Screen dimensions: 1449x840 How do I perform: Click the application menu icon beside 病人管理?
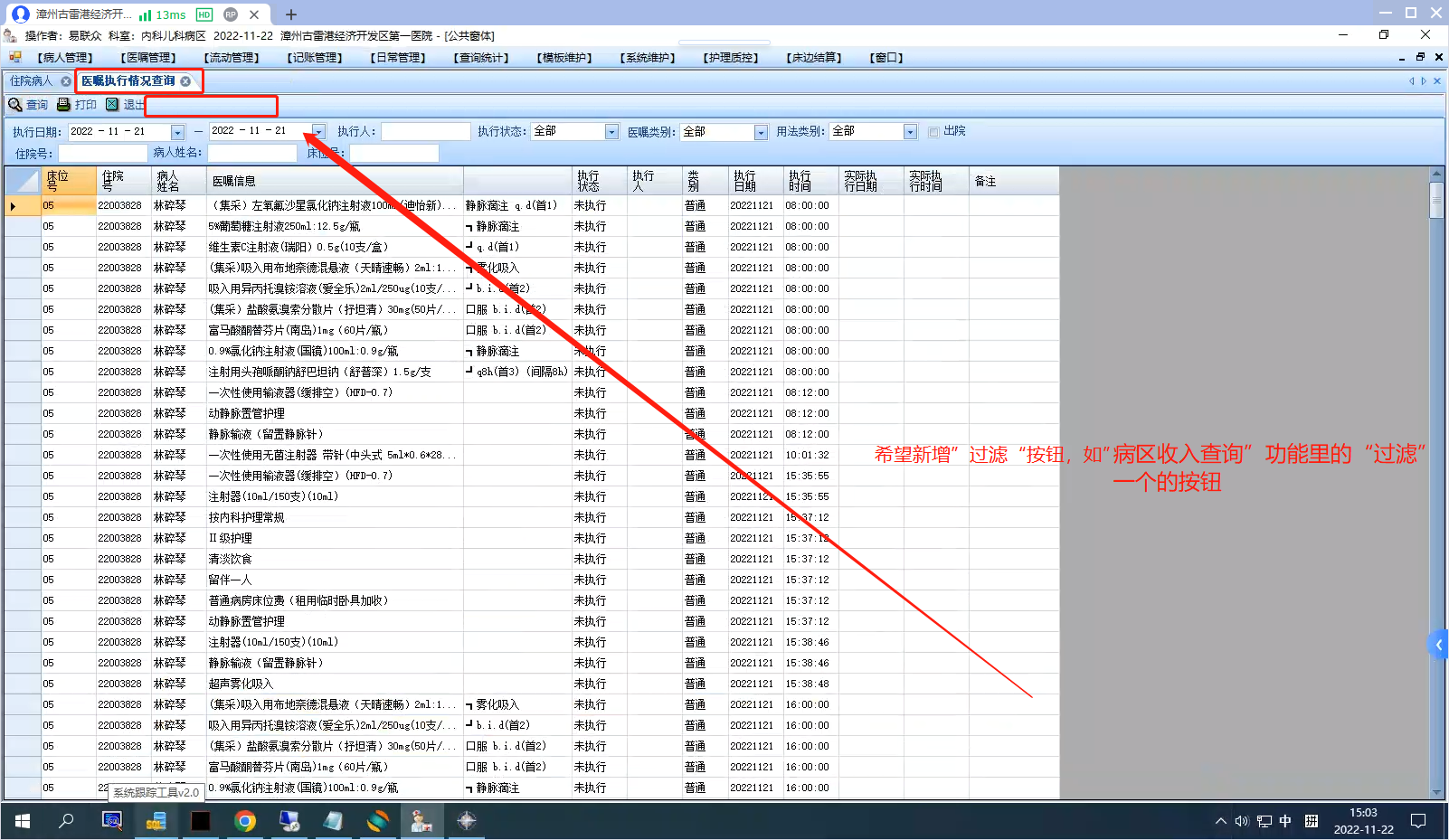pos(14,57)
